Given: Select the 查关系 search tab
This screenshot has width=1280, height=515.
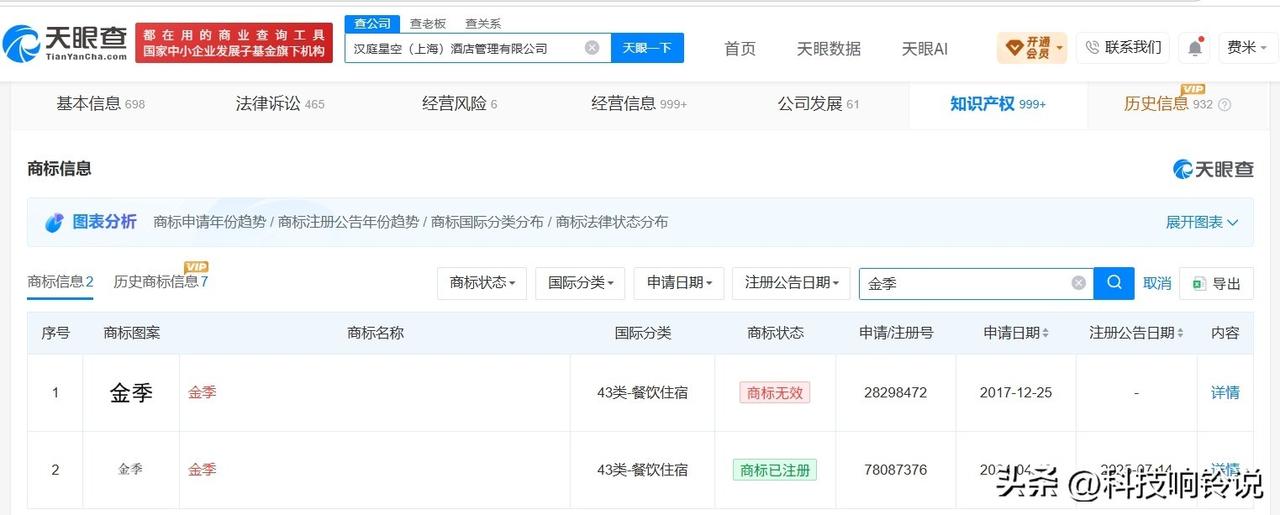Looking at the screenshot, I should point(483,23).
